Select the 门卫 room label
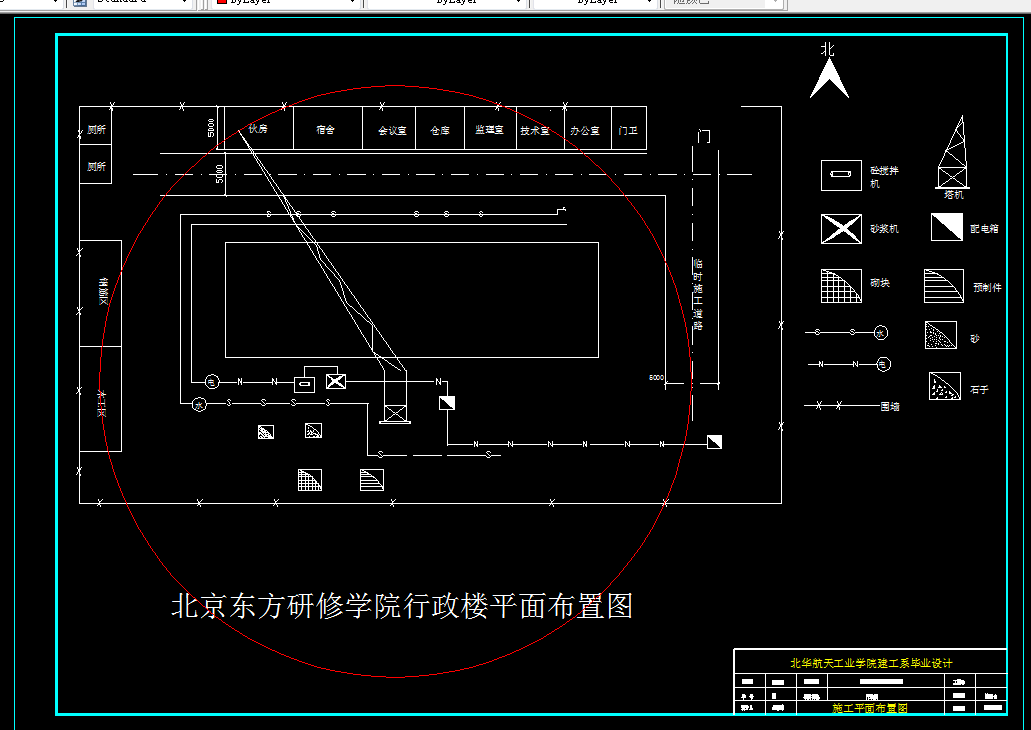1031x730 pixels. 628,130
